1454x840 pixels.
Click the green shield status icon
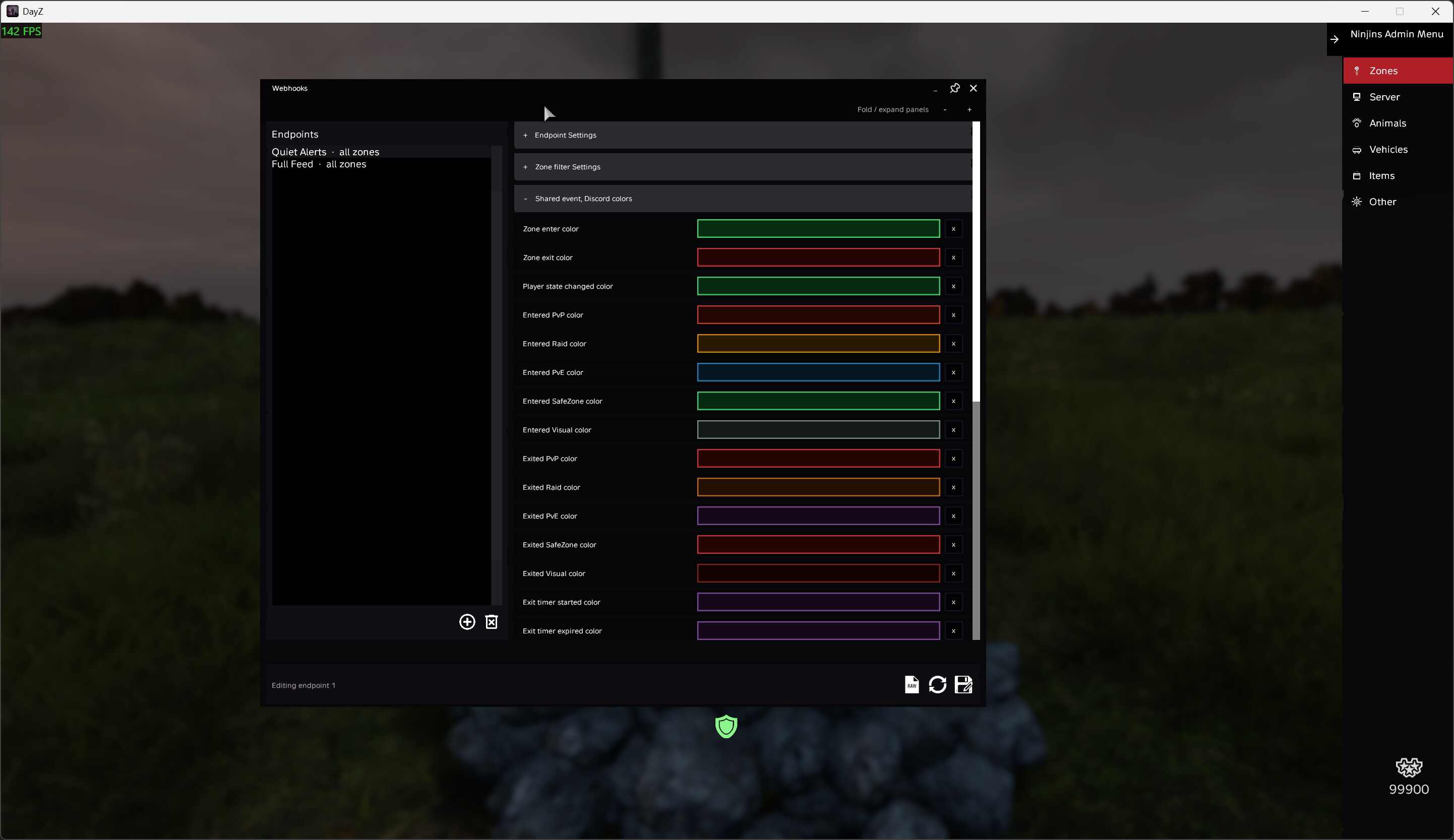pos(726,727)
